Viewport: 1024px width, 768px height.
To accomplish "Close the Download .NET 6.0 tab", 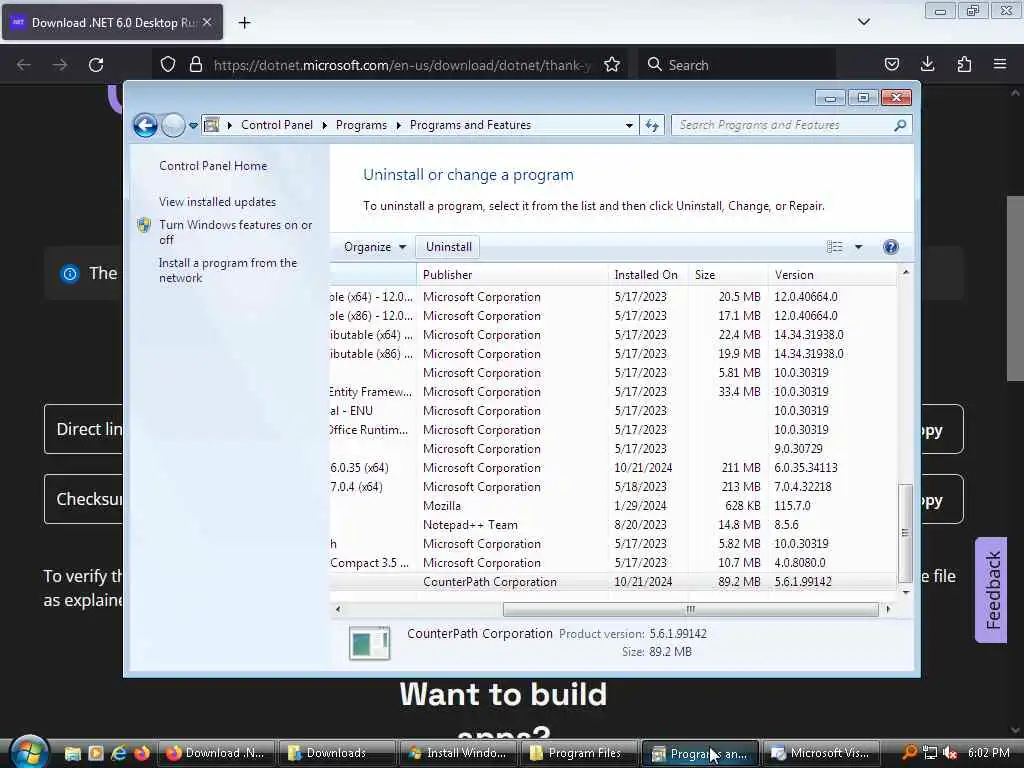I will click(x=207, y=23).
